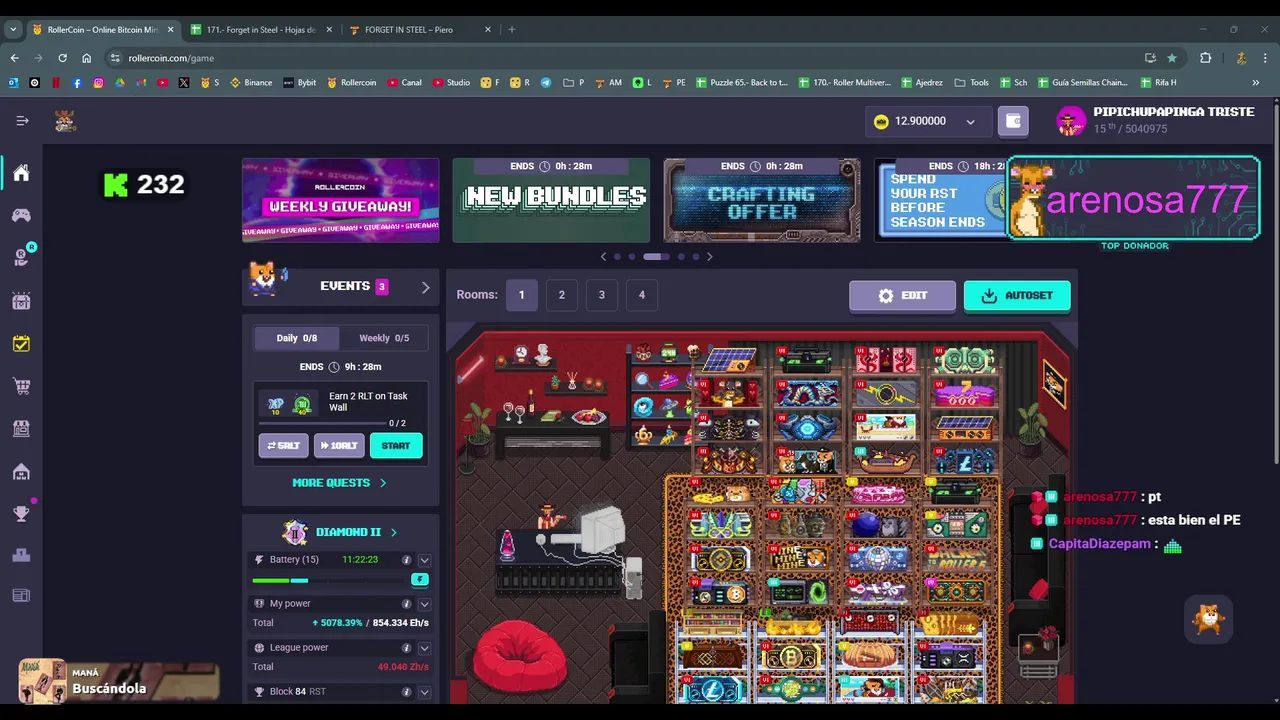Open the Ajedrez bookmark
The image size is (1280, 720).
(922, 82)
